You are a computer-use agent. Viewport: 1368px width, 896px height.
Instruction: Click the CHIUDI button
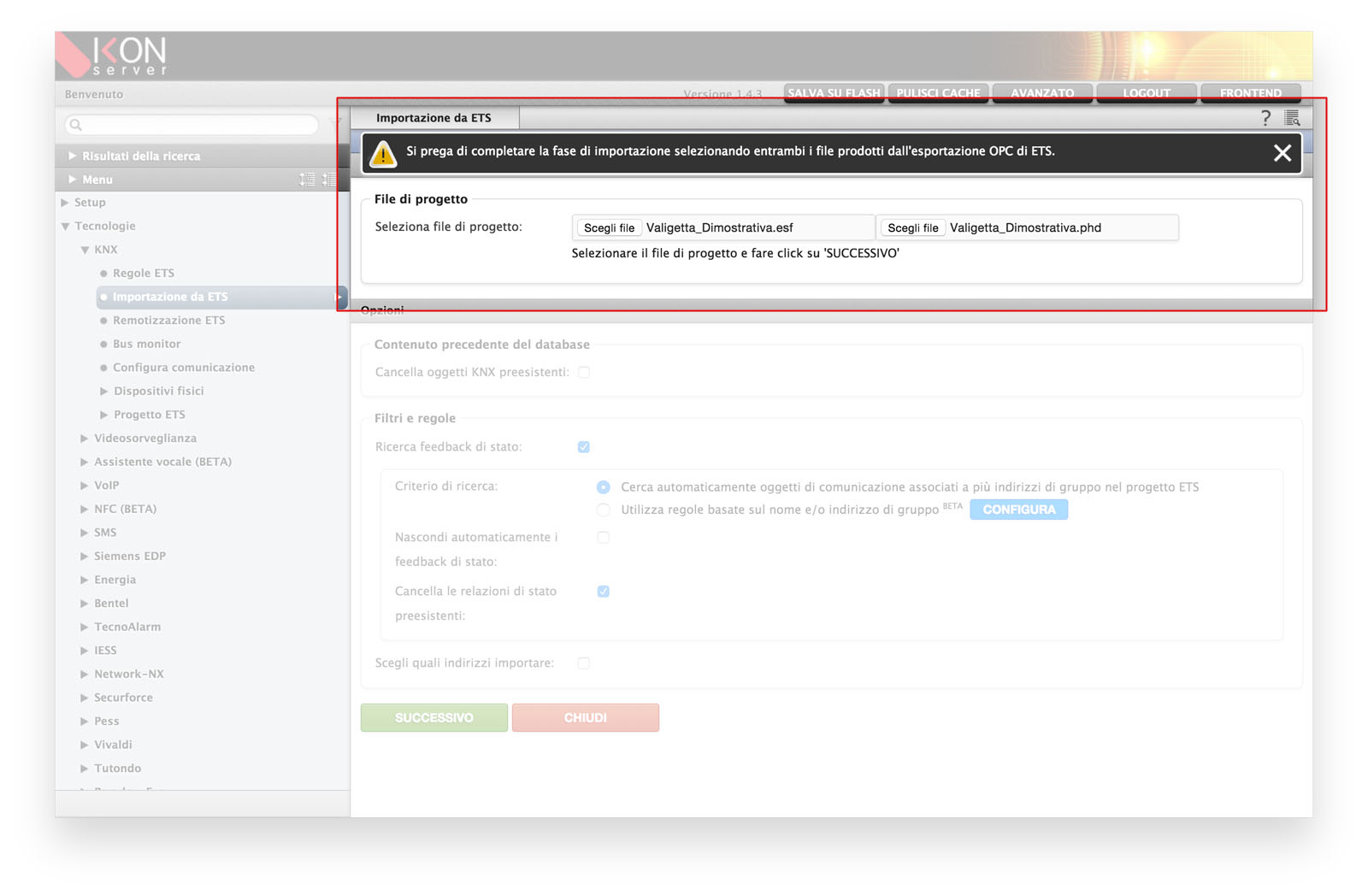click(586, 717)
